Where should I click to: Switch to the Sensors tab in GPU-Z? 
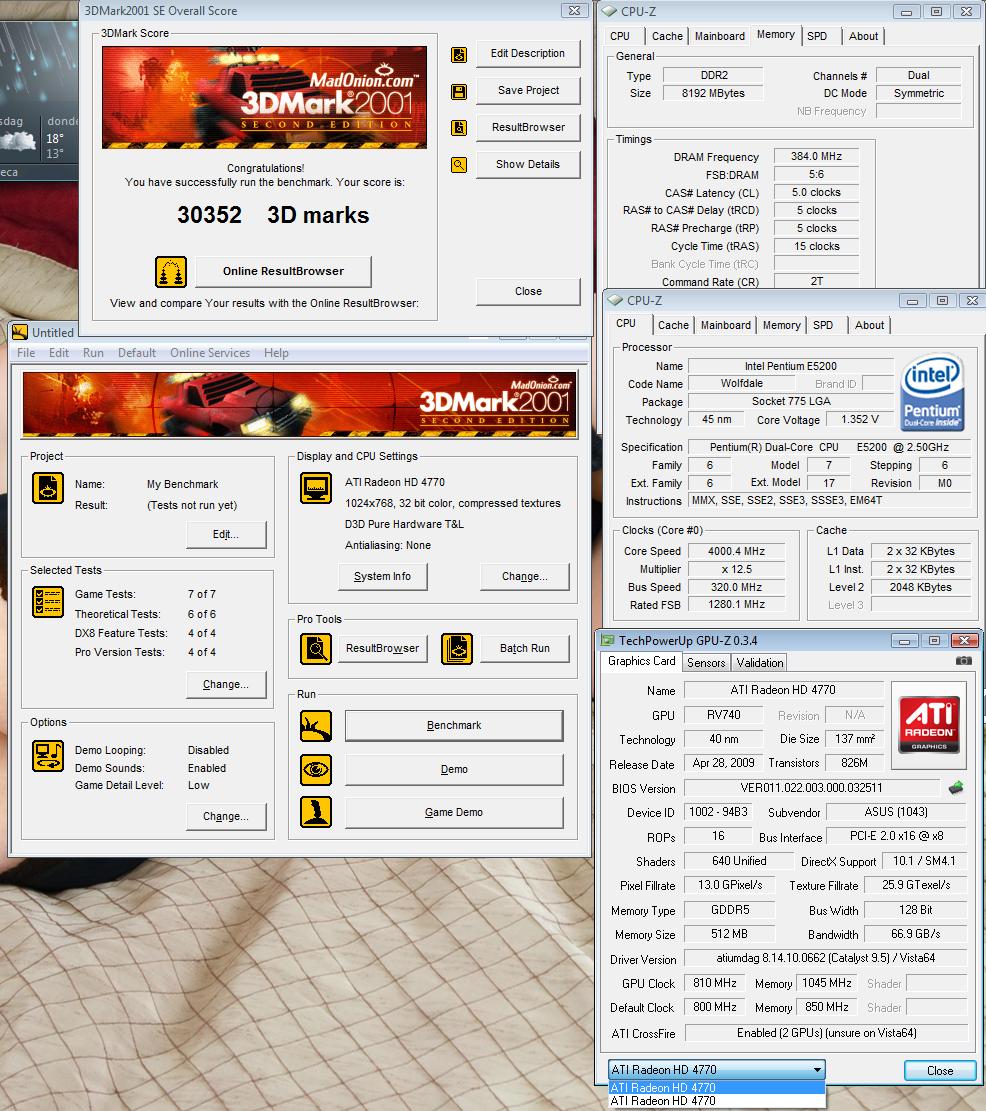(x=706, y=662)
